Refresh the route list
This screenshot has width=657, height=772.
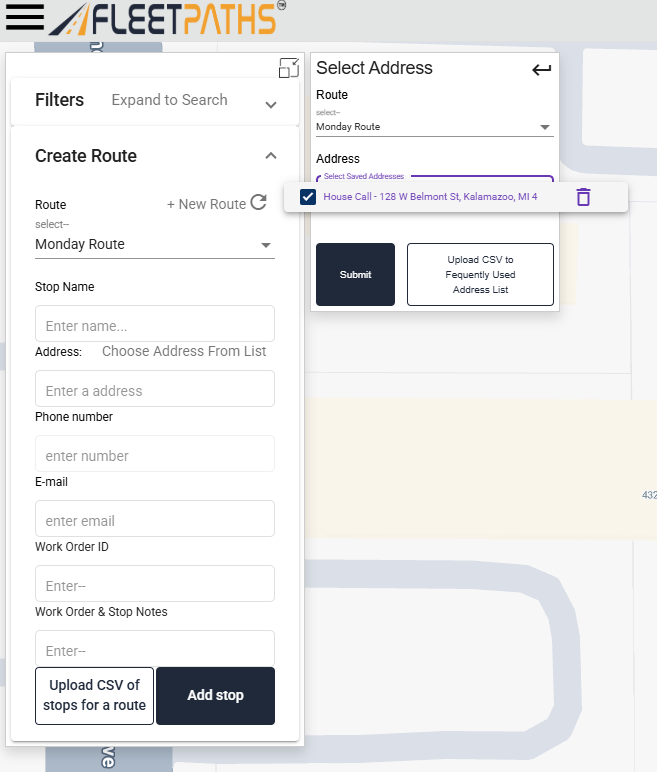[x=259, y=203]
